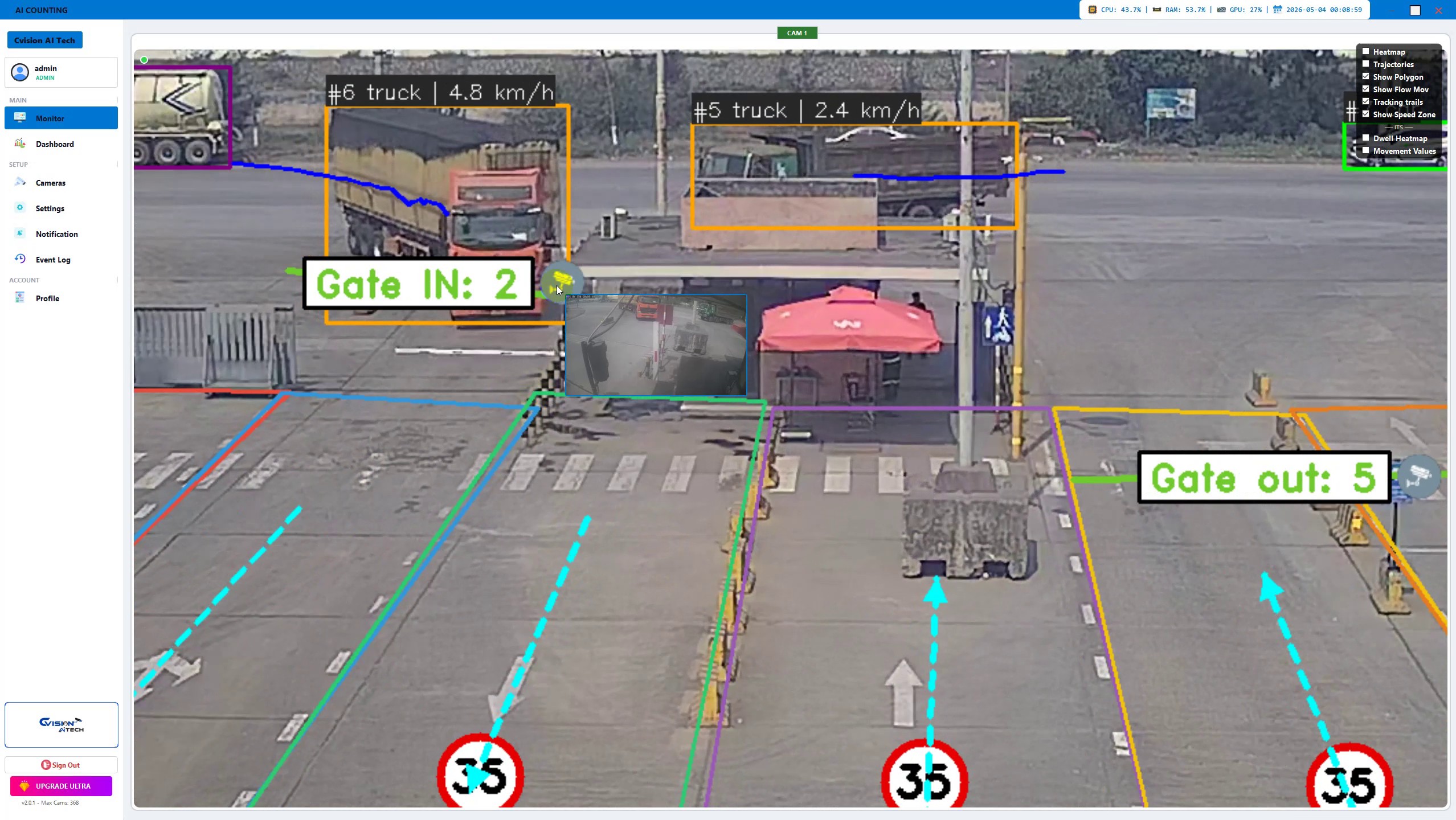Open Dashboard via its chart icon
This screenshot has height=820, width=1456.
(x=20, y=143)
